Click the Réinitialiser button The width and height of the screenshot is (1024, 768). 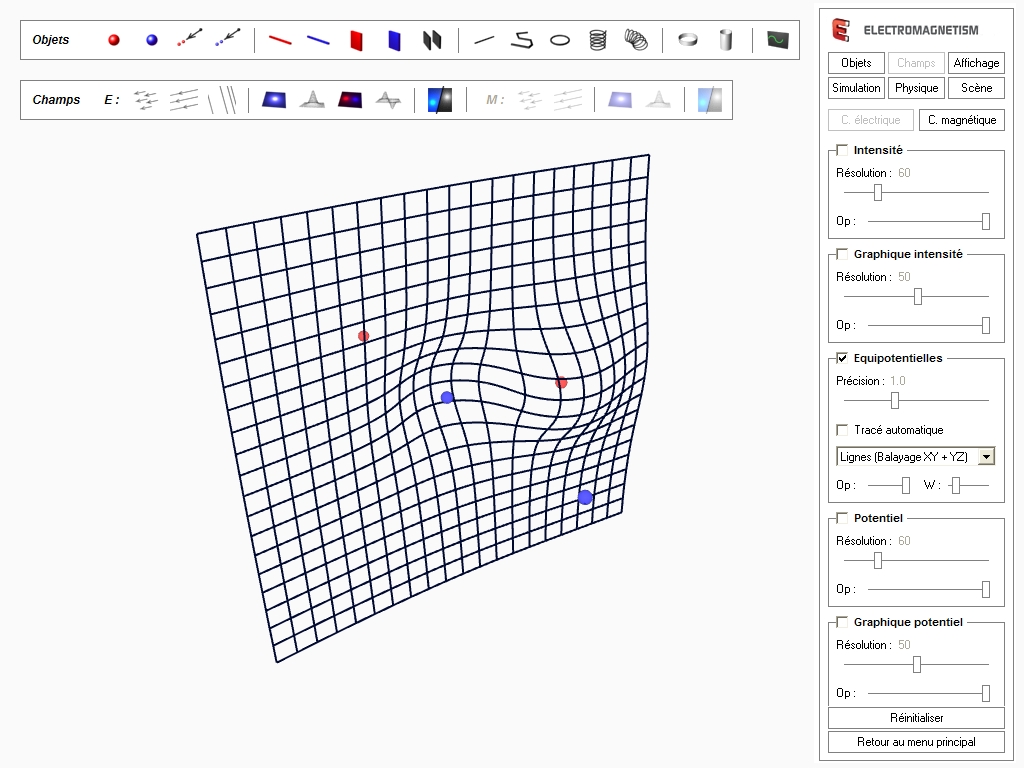[x=916, y=718]
